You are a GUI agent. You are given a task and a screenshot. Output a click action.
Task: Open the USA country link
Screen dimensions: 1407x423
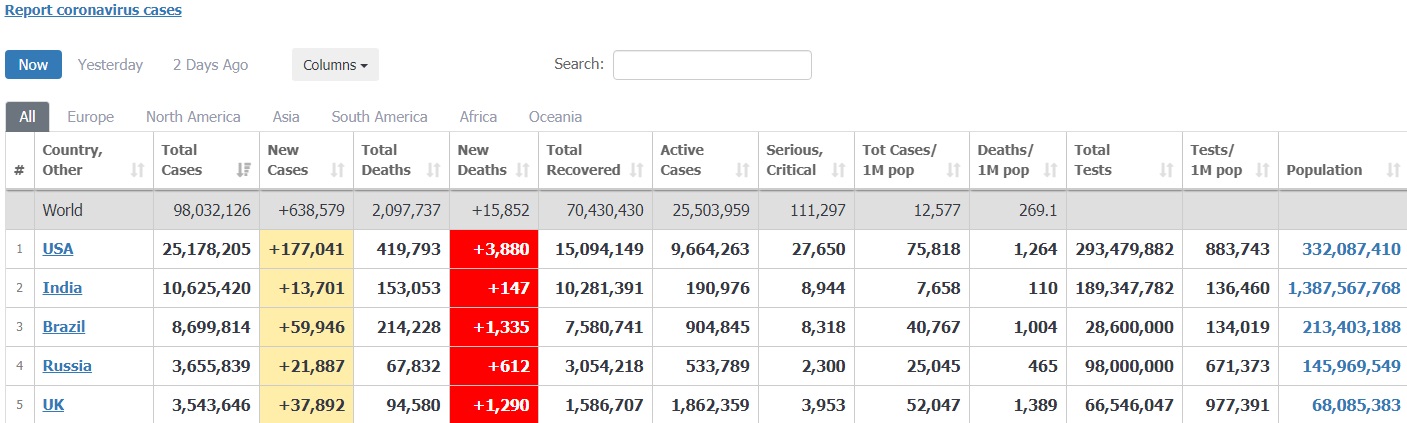pos(57,249)
